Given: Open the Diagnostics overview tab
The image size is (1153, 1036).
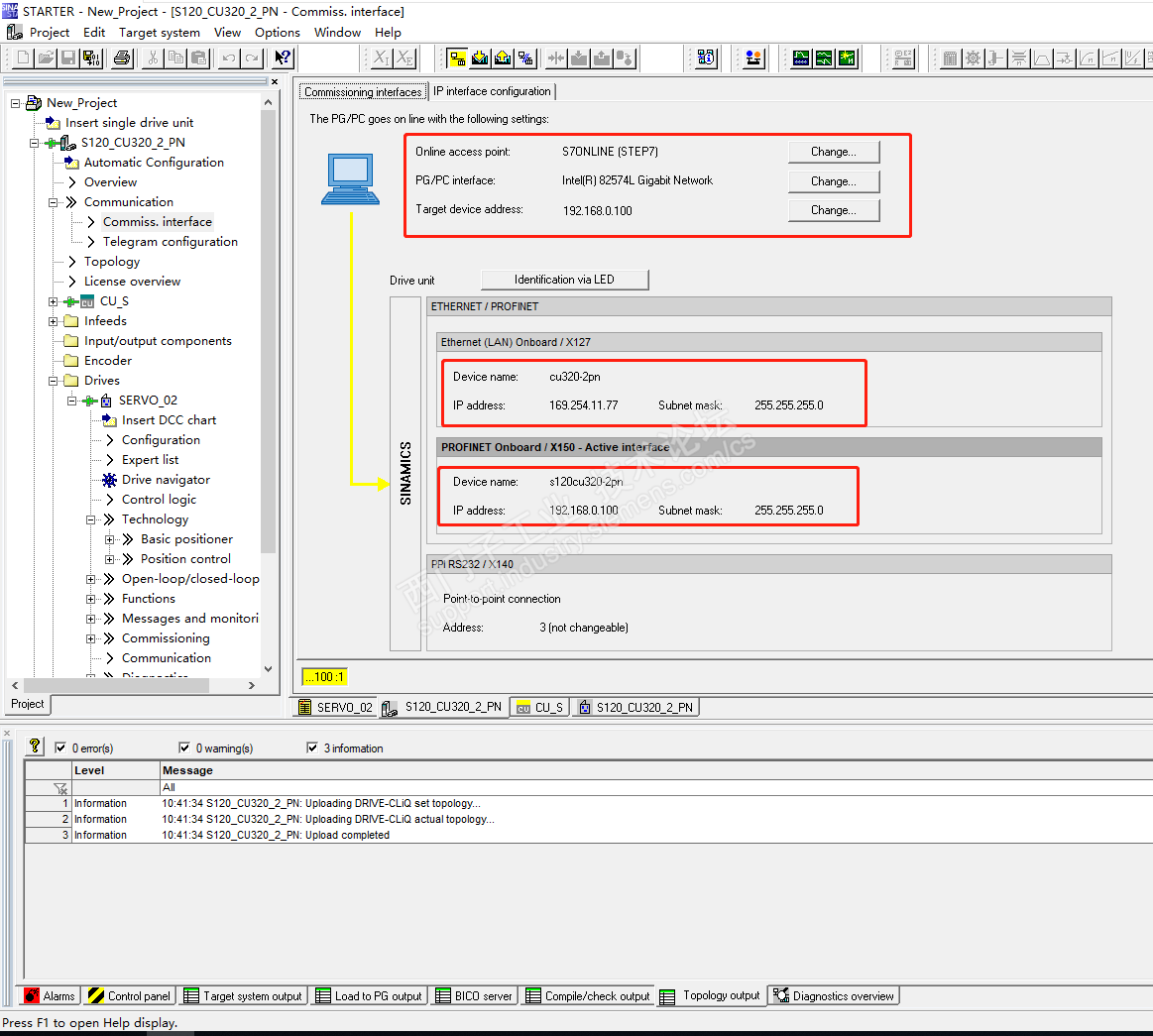Looking at the screenshot, I should pyautogui.click(x=833, y=995).
